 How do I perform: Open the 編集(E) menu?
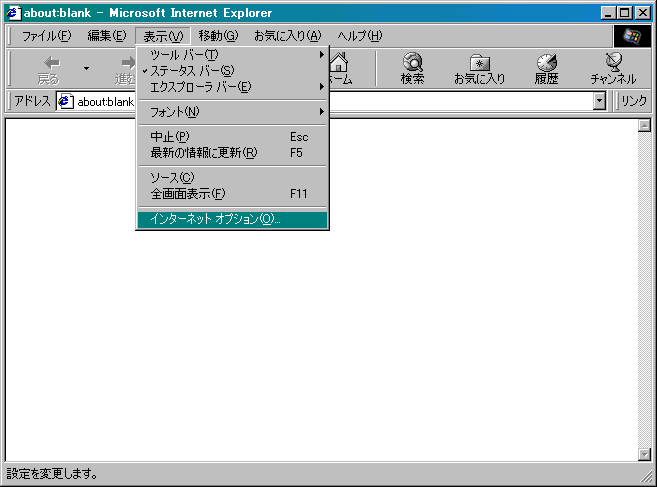pyautogui.click(x=106, y=36)
